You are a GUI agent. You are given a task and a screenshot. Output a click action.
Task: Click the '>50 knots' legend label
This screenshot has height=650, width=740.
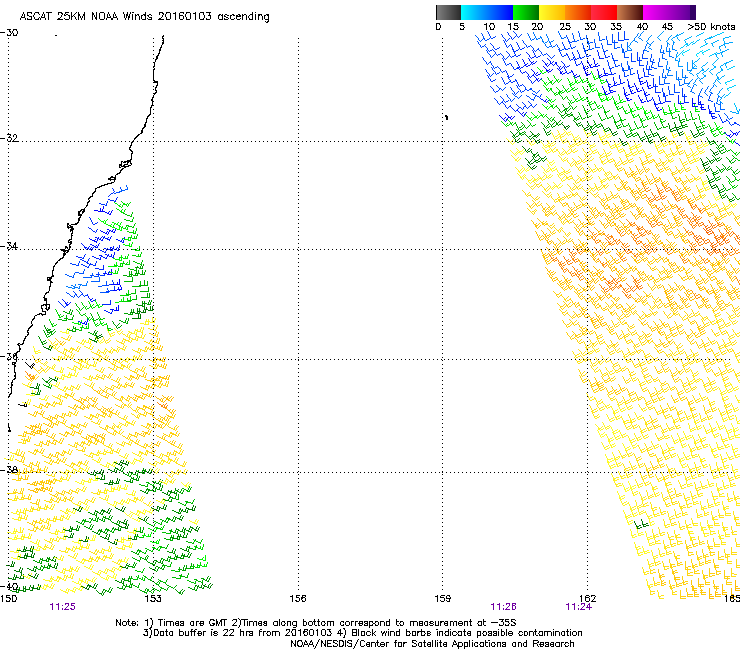[x=712, y=27]
